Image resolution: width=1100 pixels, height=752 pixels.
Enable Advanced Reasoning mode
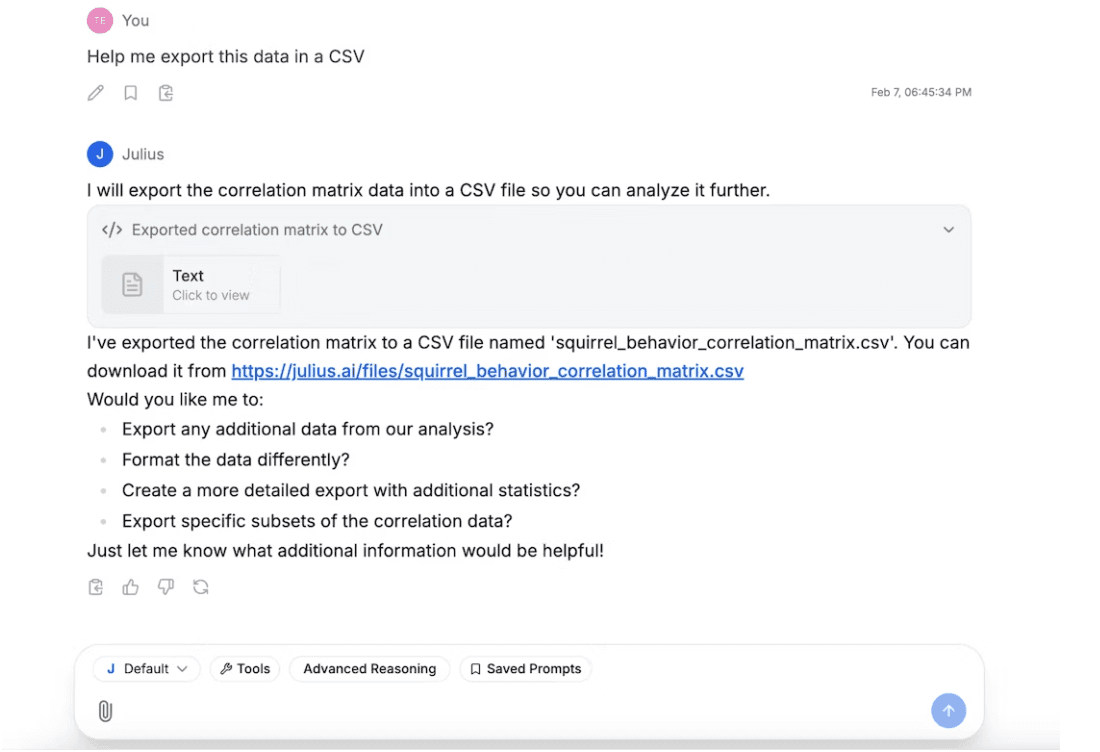[x=369, y=668]
